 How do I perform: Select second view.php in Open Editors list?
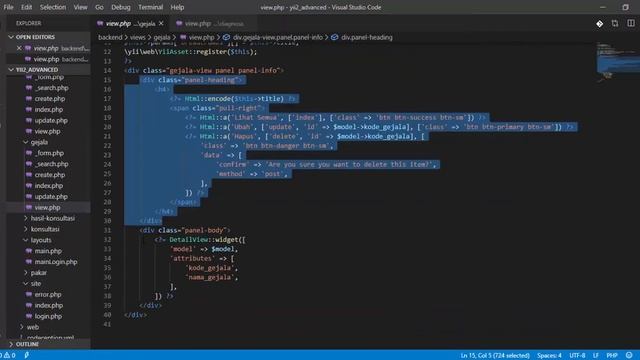(x=48, y=59)
